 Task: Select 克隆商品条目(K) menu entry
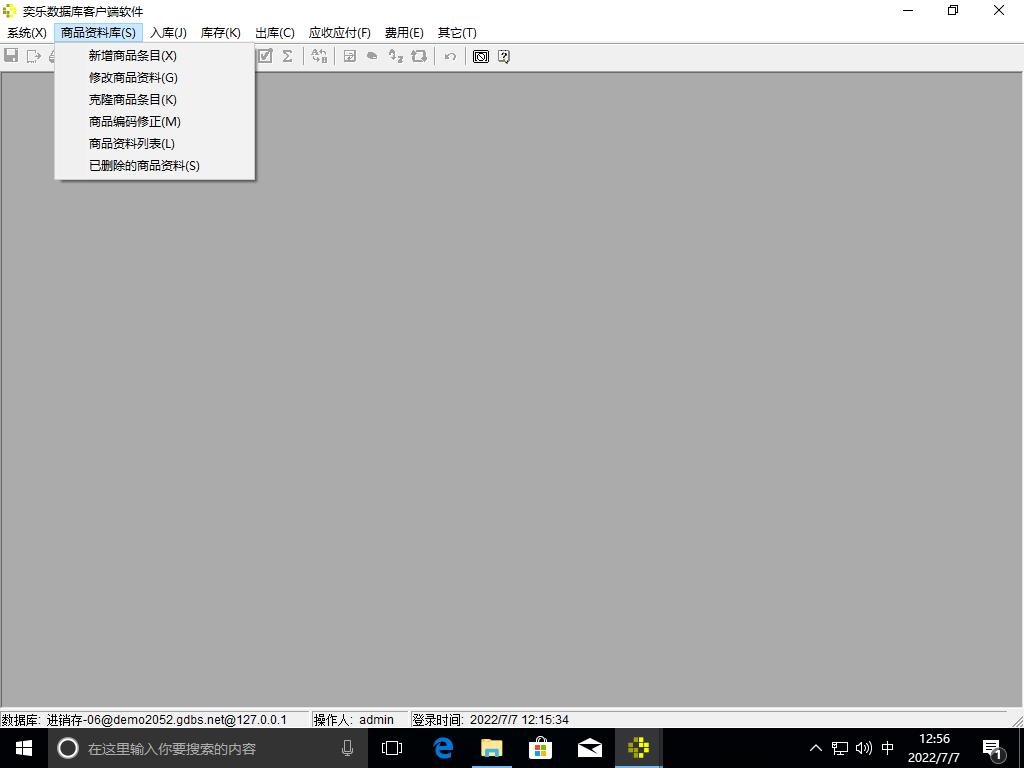(x=132, y=100)
